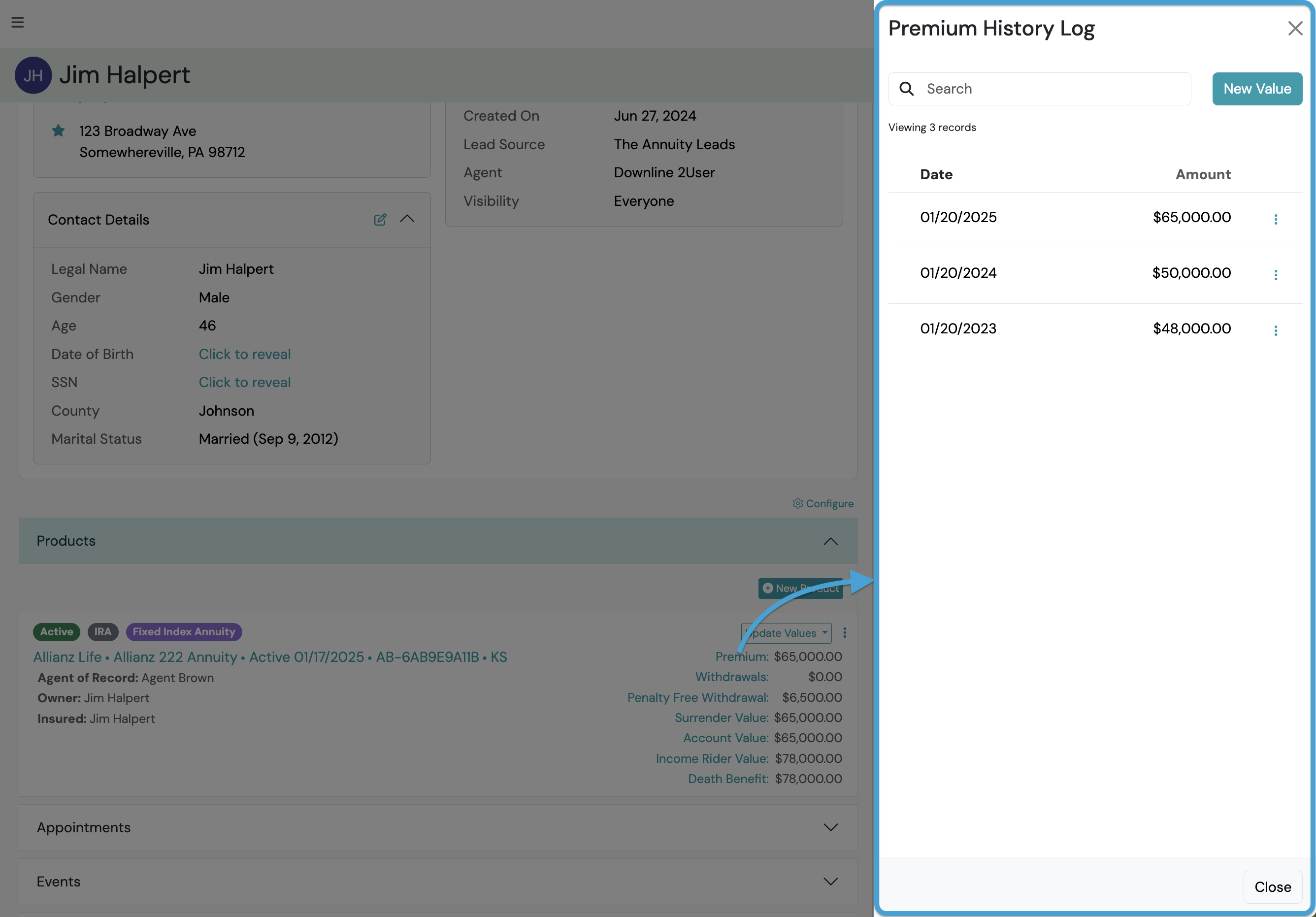This screenshot has width=1316, height=917.
Task: Click the Premium label link
Action: pyautogui.click(x=742, y=656)
